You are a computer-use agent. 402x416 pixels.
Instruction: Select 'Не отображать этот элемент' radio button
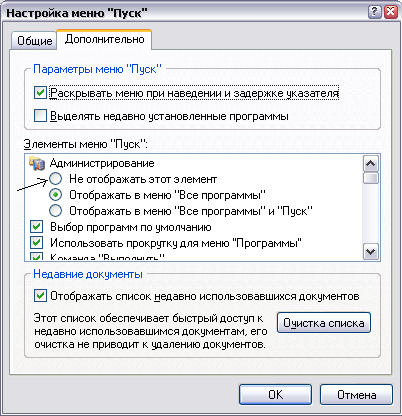click(x=56, y=179)
